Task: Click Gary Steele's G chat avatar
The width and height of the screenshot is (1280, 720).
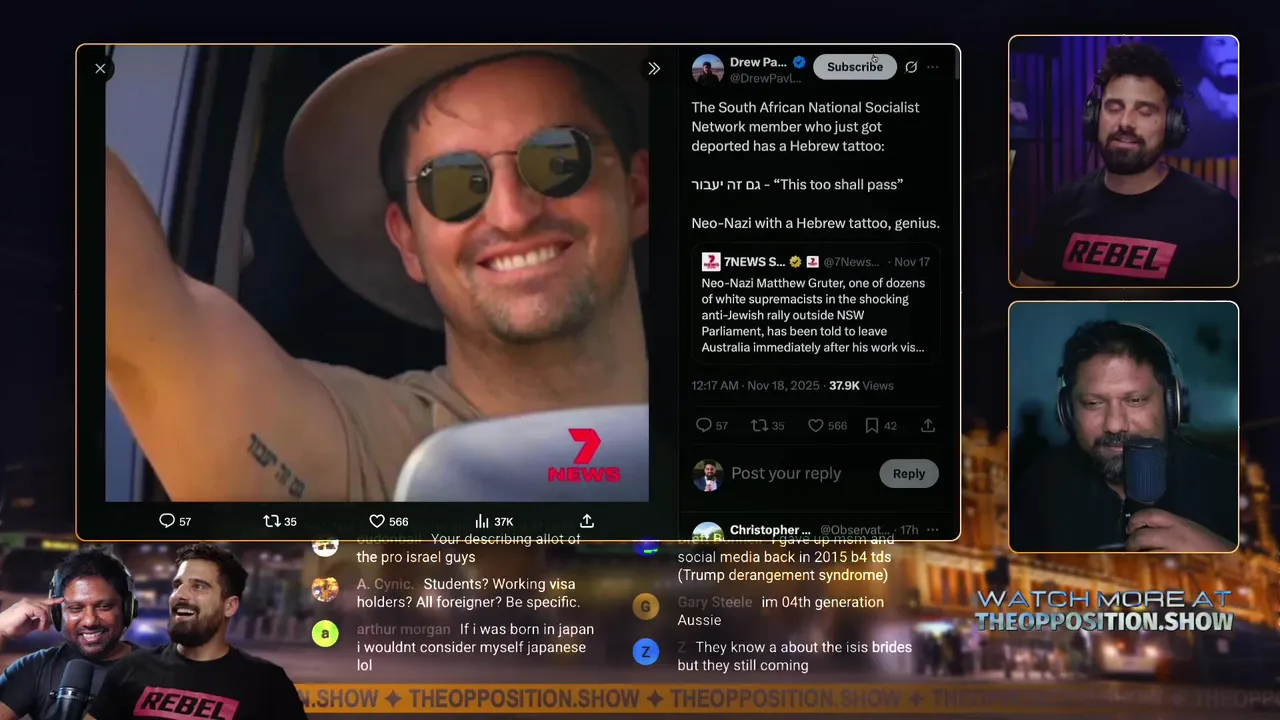Action: click(x=646, y=607)
